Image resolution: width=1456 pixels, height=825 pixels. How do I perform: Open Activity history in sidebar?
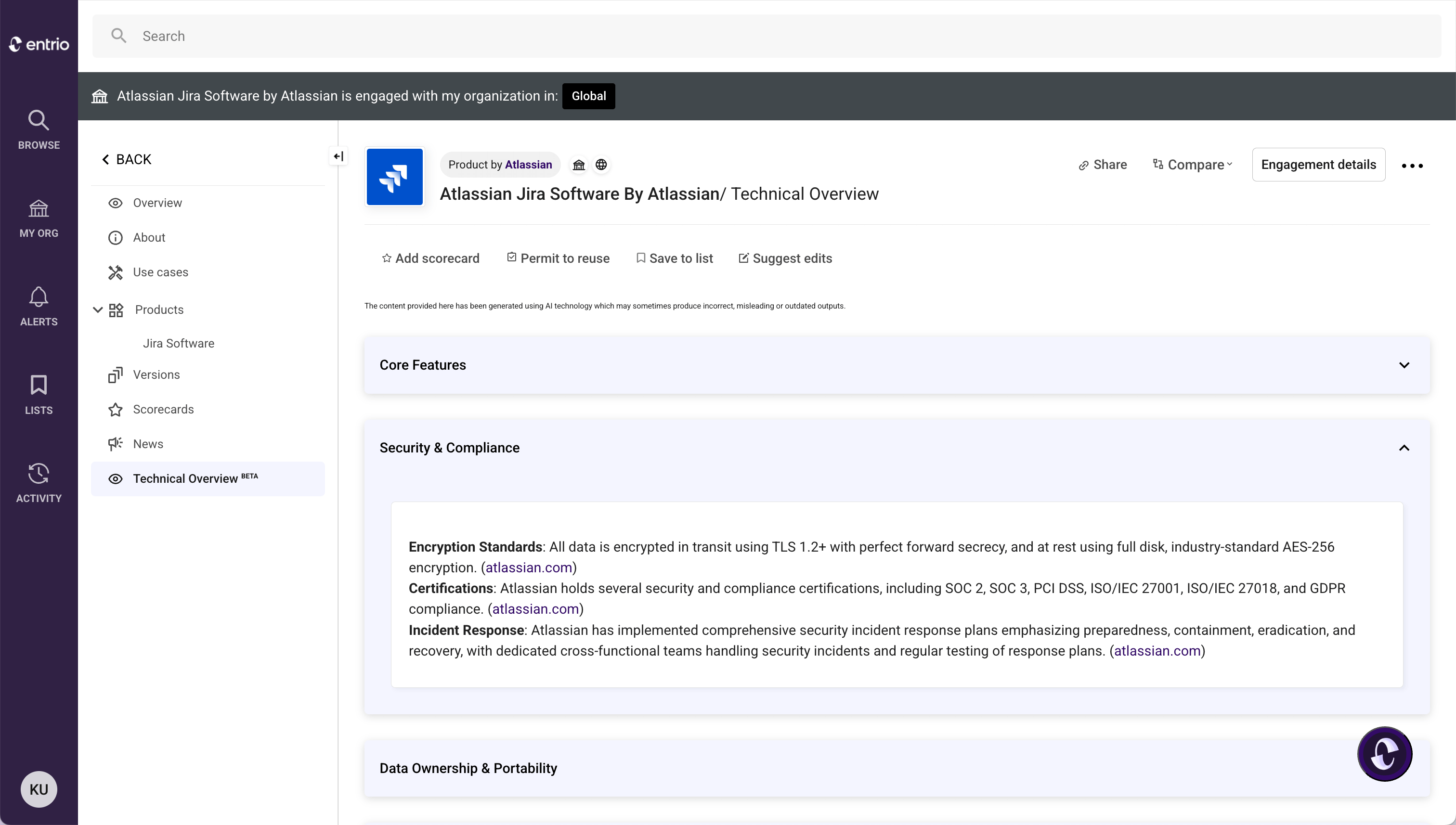point(39,483)
